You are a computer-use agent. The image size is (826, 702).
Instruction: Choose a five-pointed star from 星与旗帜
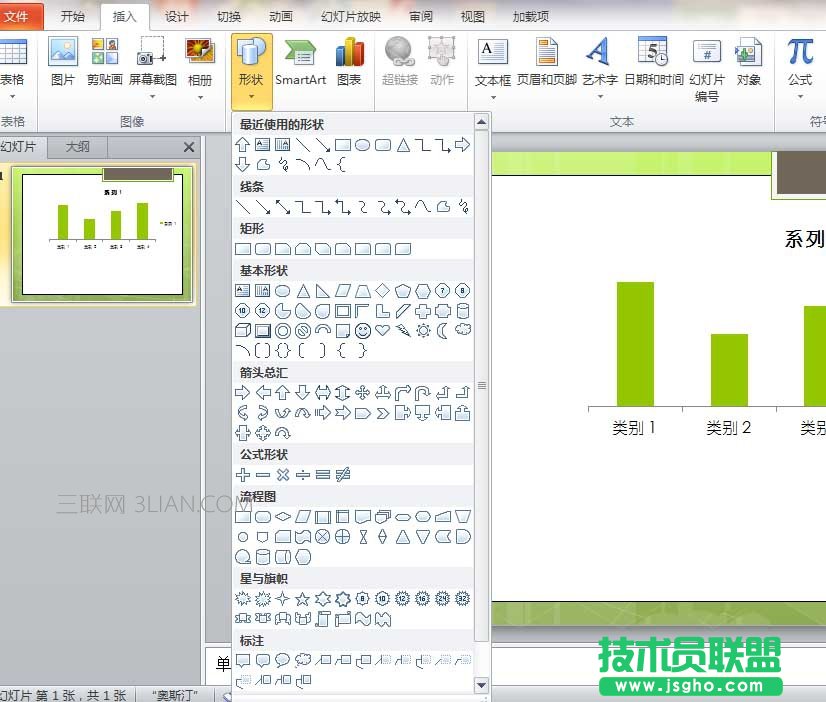coord(300,599)
